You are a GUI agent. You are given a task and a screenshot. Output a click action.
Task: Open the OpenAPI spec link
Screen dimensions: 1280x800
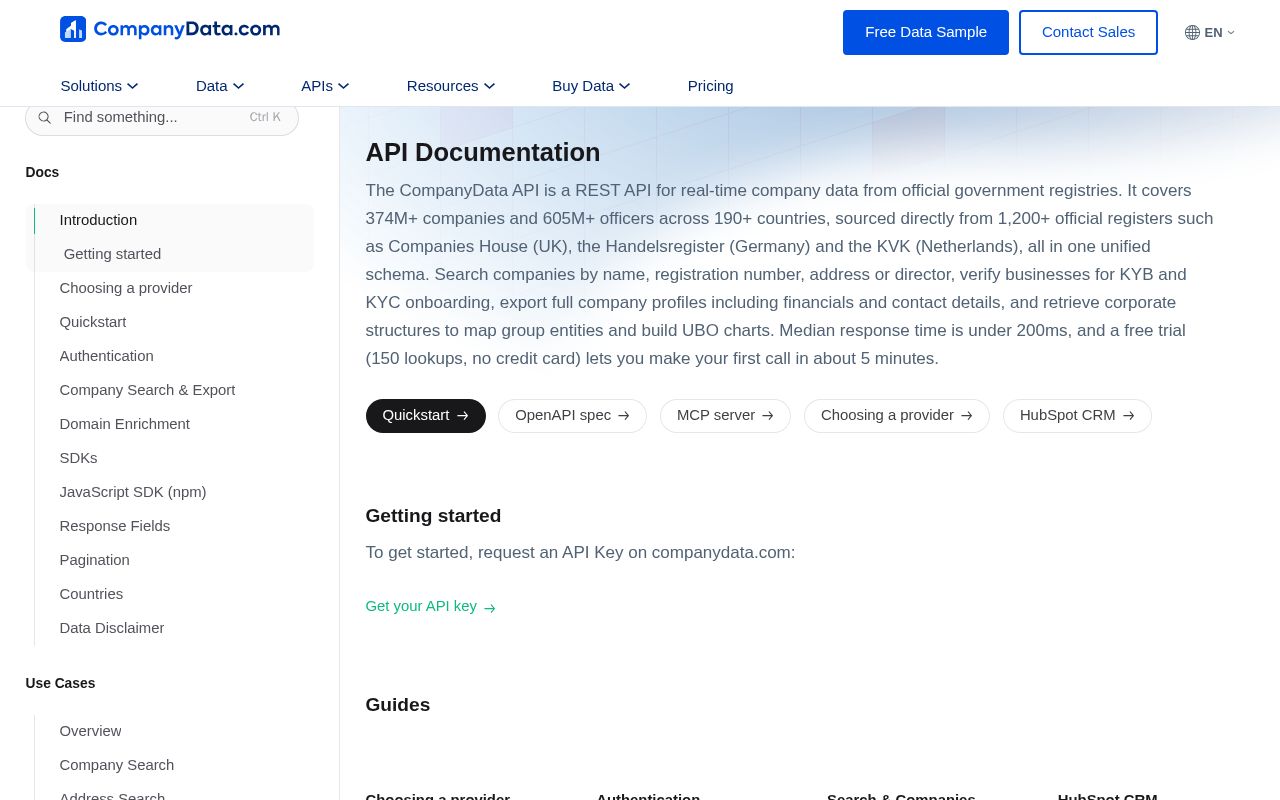click(x=572, y=416)
